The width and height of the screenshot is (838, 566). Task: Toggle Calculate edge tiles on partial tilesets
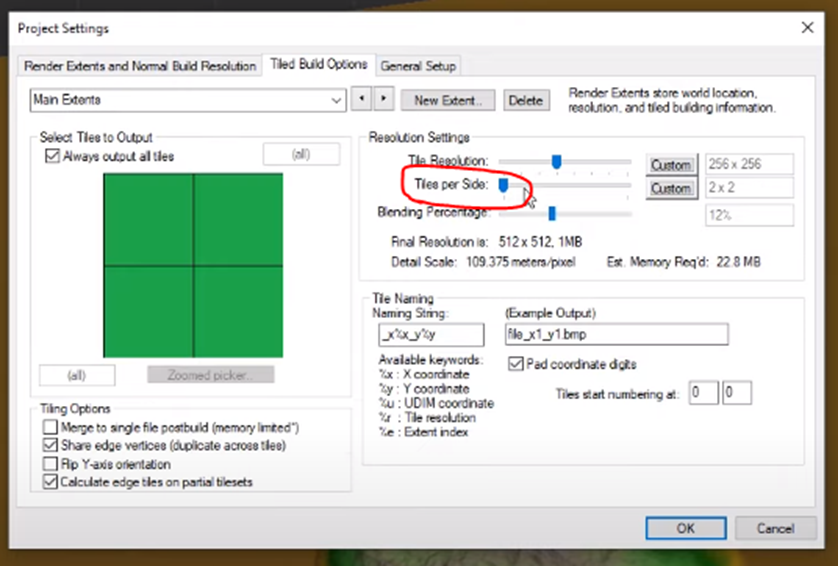point(50,482)
